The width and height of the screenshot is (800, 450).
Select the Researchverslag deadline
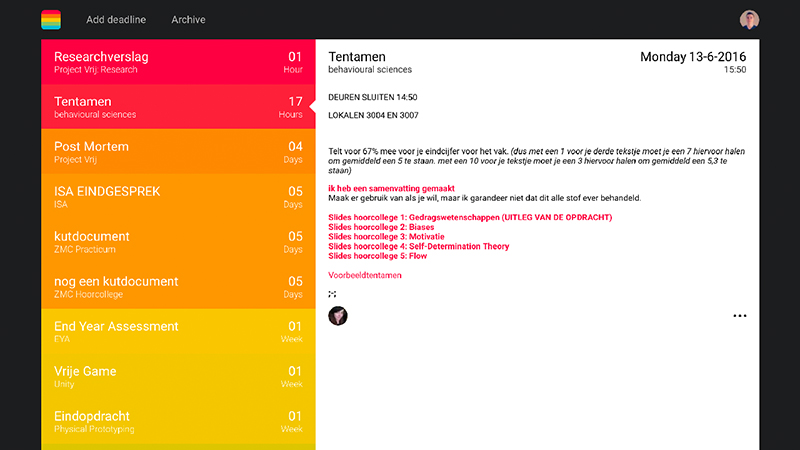point(178,62)
